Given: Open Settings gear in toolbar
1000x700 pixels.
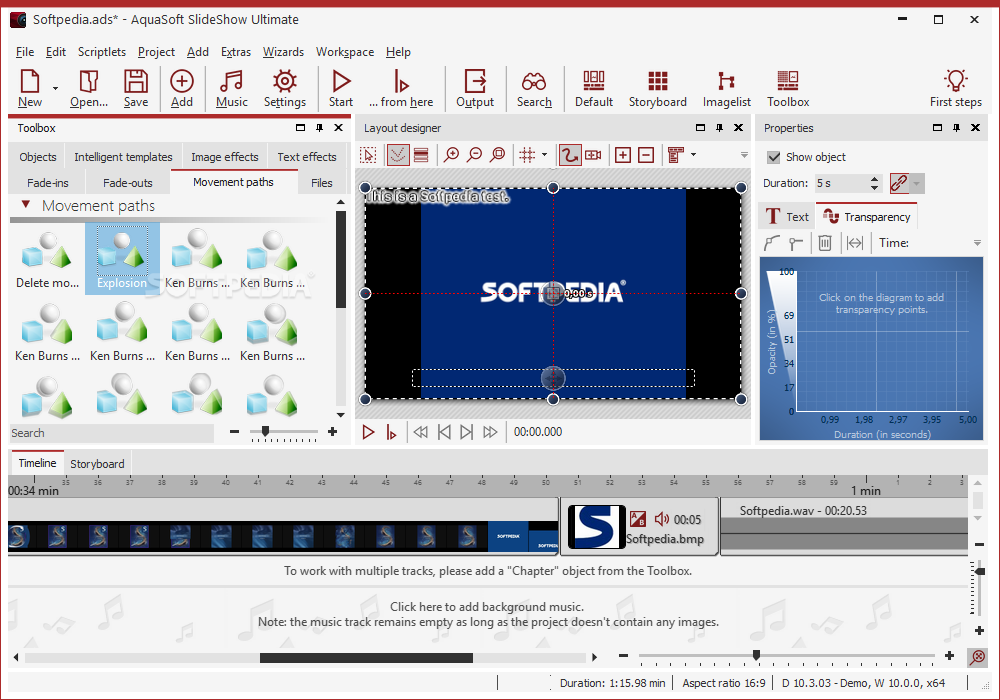Looking at the screenshot, I should pos(284,88).
